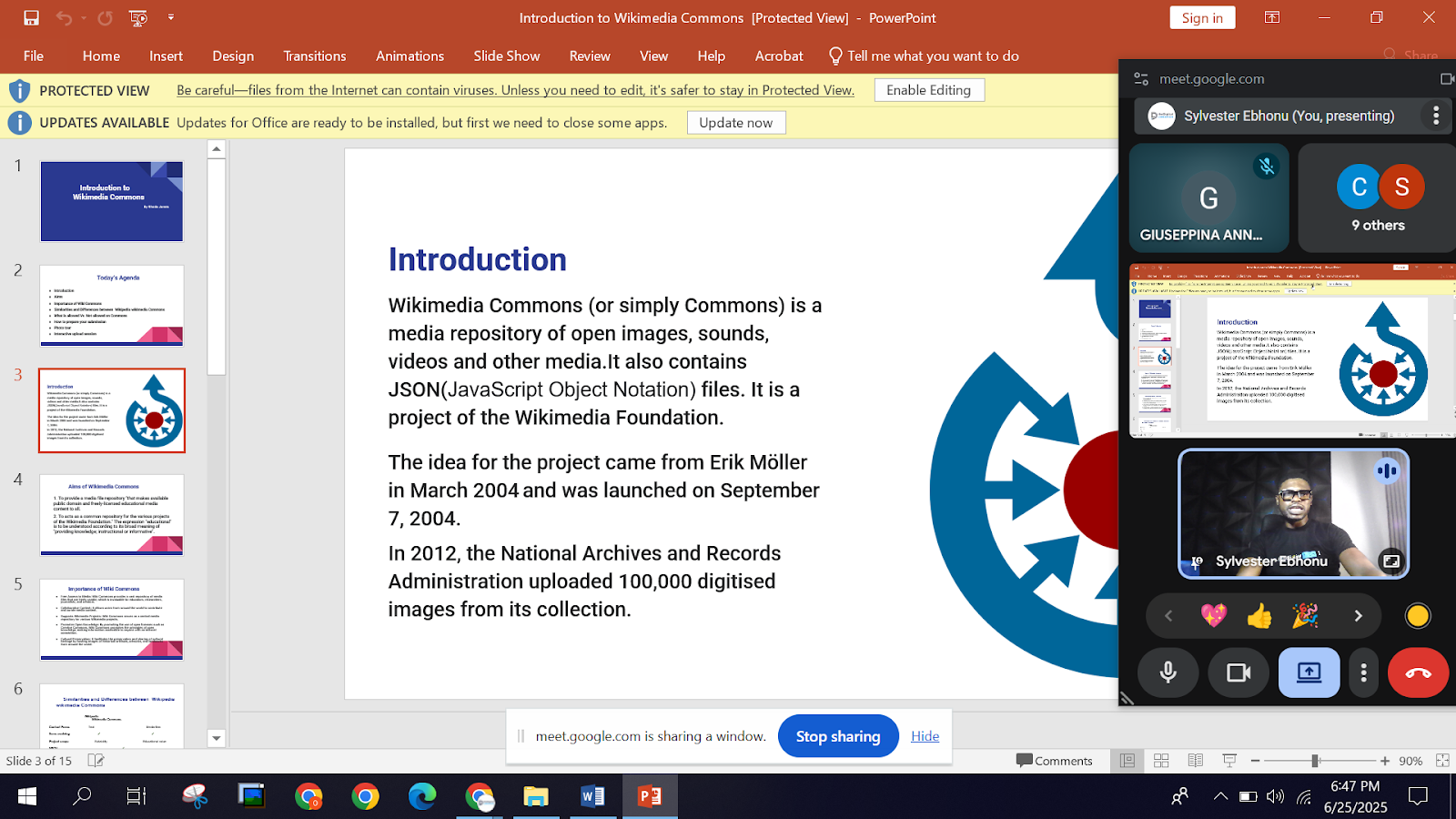This screenshot has height=819, width=1456.
Task: Show more reactions with right chevron
Action: pyautogui.click(x=1358, y=616)
